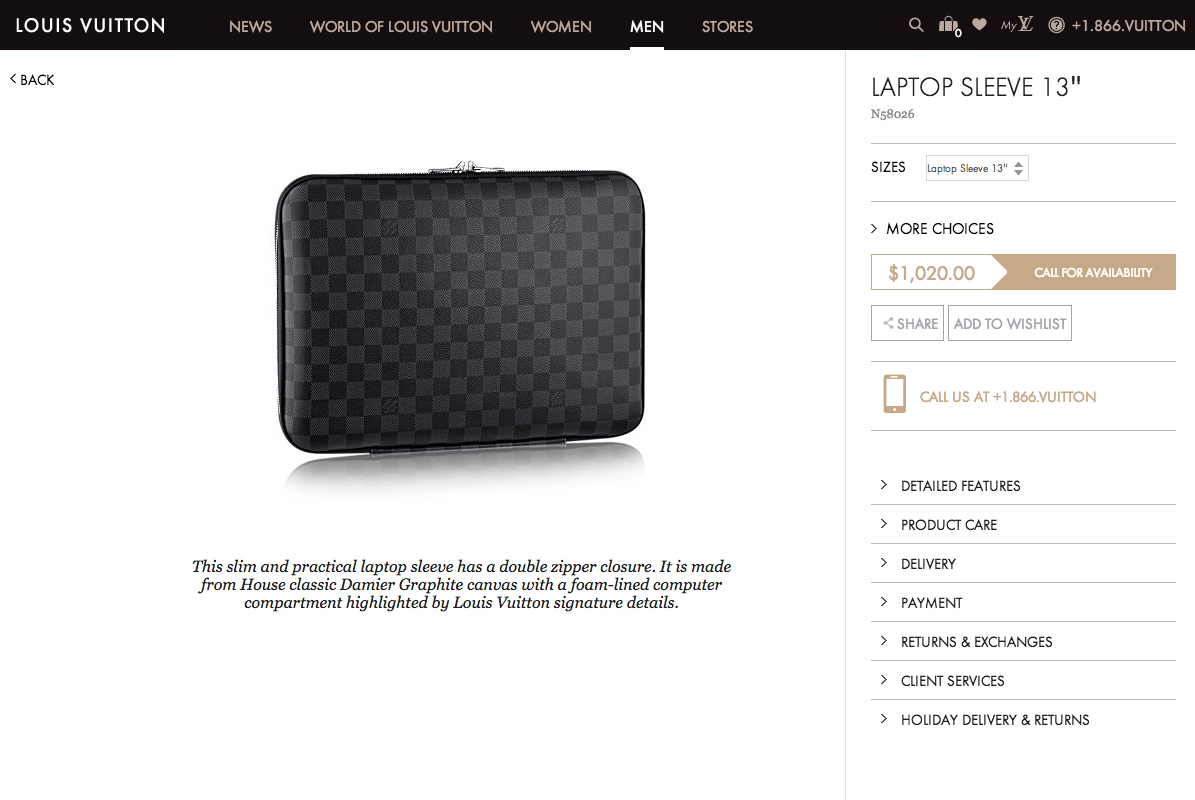Open the MyLV account icon
The width and height of the screenshot is (1195, 800).
tap(1017, 24)
